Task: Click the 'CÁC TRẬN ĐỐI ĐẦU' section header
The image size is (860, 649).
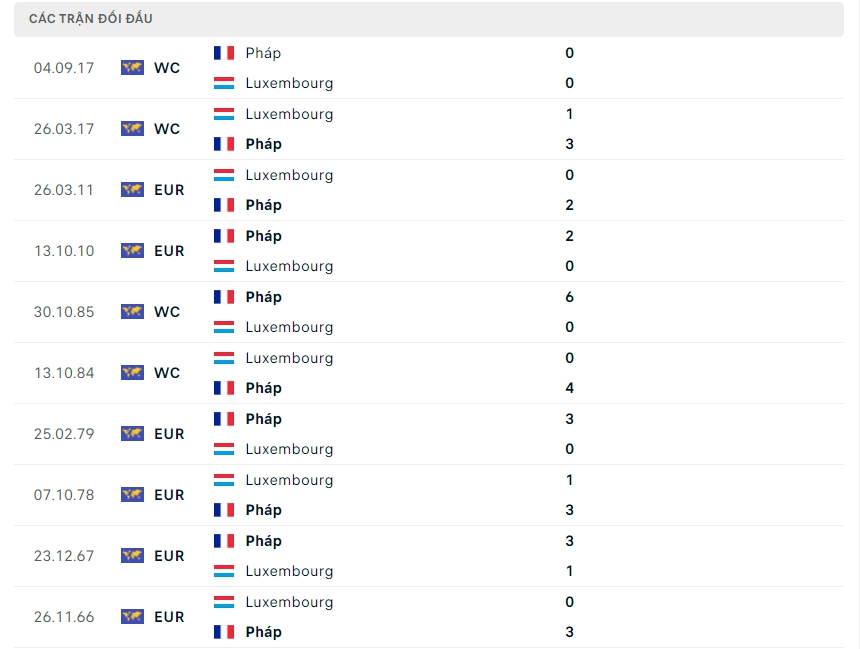Action: [x=91, y=19]
